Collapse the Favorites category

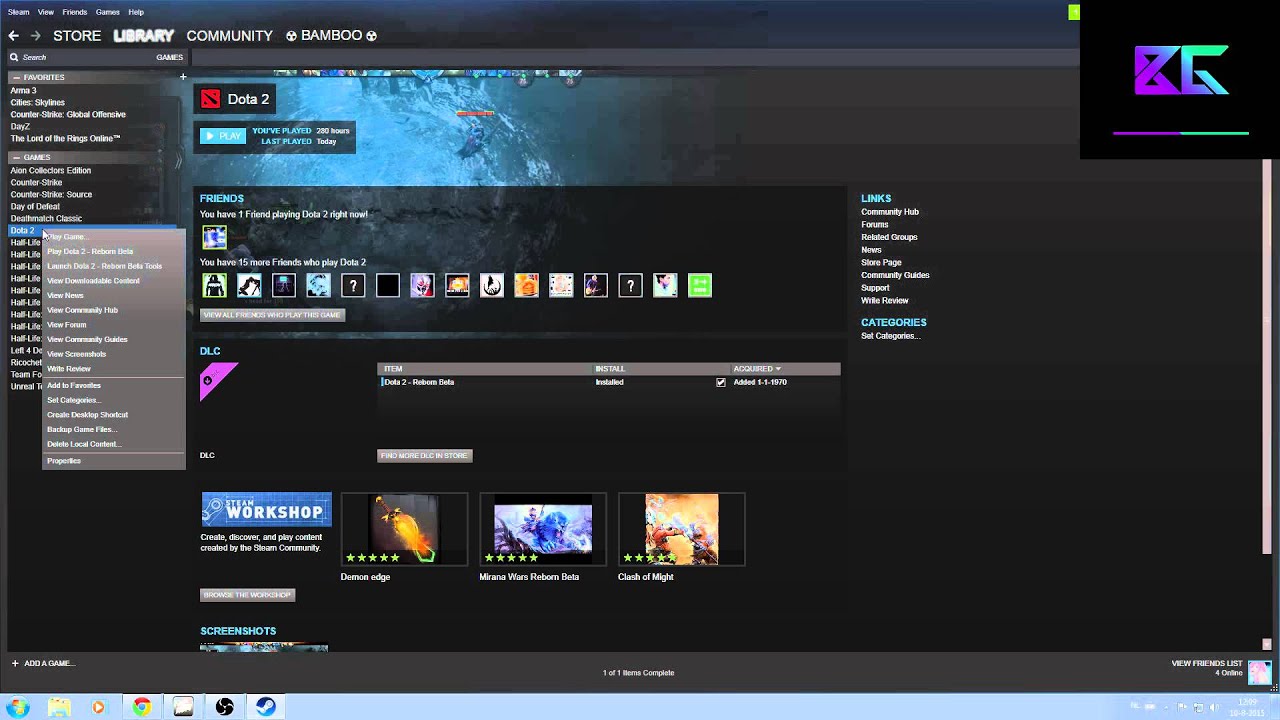[x=16, y=77]
